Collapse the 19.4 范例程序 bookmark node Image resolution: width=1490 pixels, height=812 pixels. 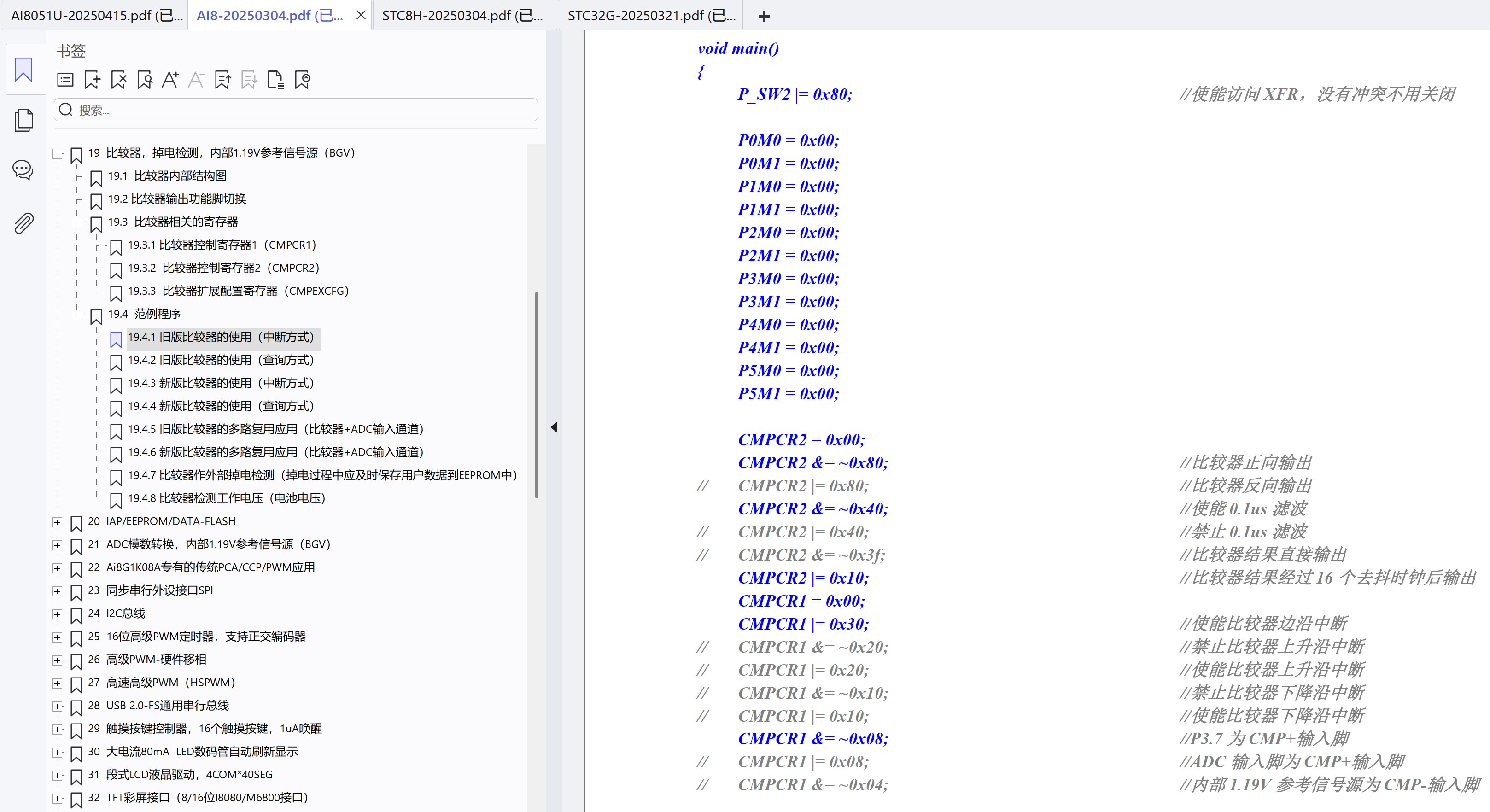tap(76, 315)
